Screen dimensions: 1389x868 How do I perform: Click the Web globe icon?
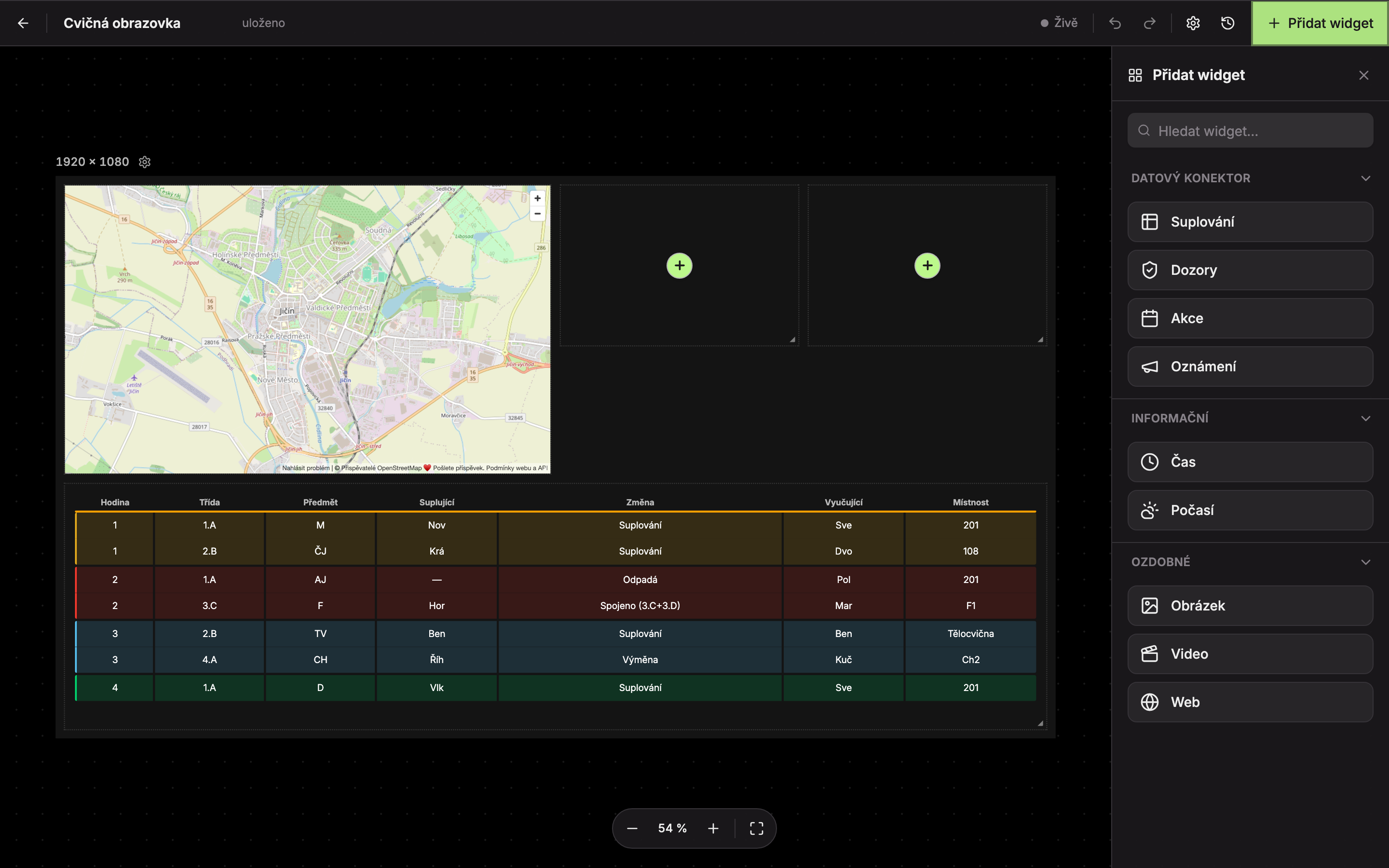[1150, 702]
